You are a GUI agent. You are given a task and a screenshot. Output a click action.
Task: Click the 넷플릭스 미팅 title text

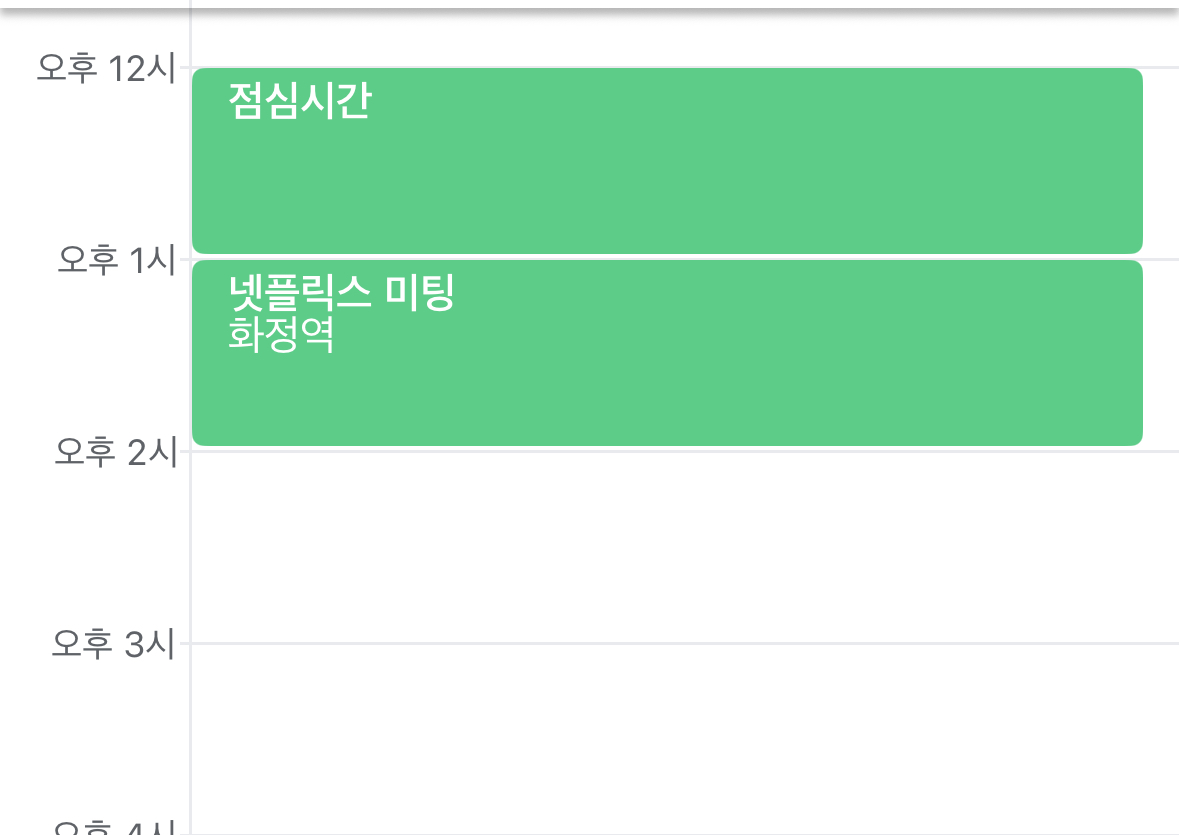pos(341,293)
